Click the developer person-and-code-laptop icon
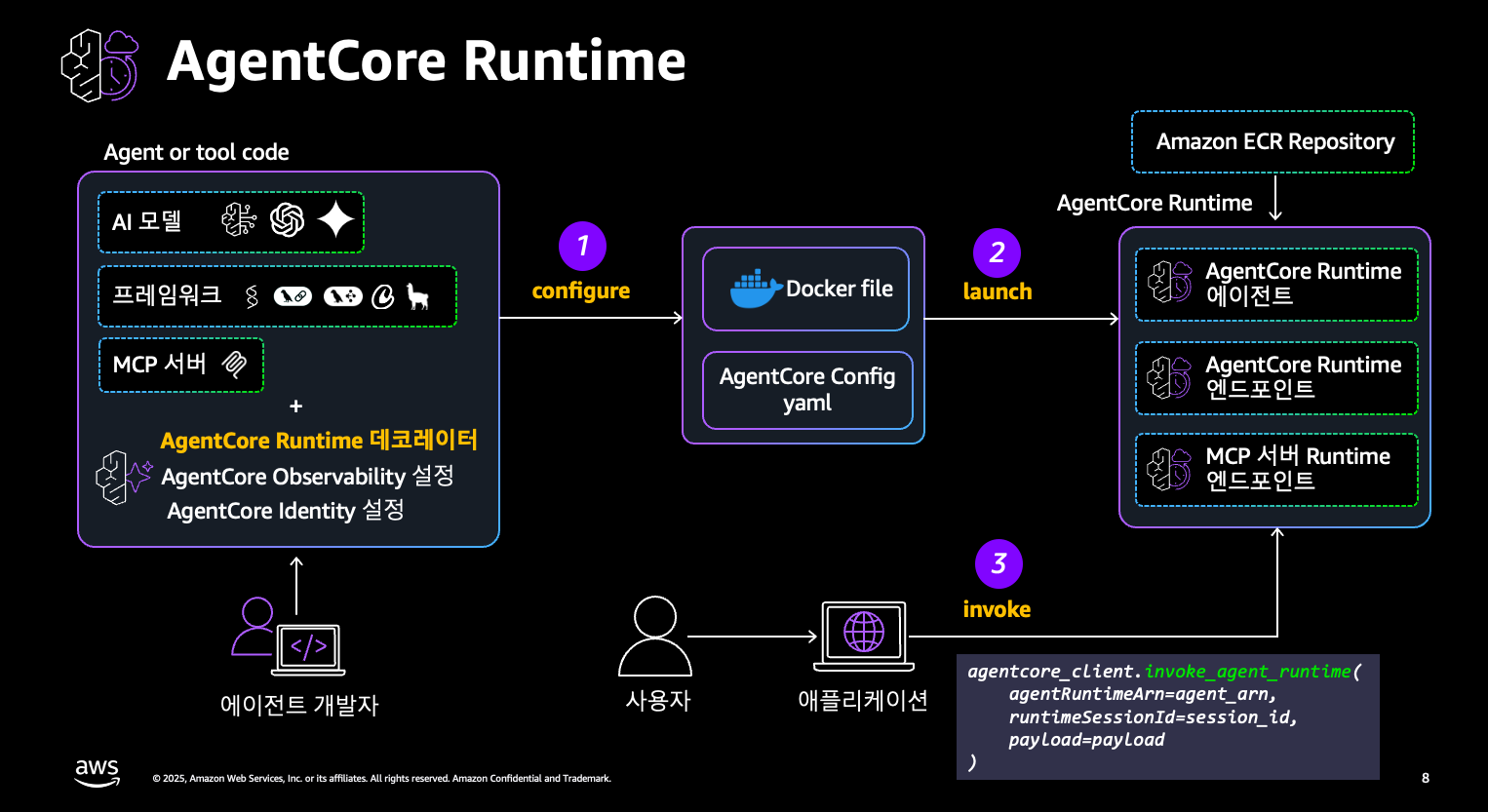This screenshot has width=1488, height=812. point(288,636)
